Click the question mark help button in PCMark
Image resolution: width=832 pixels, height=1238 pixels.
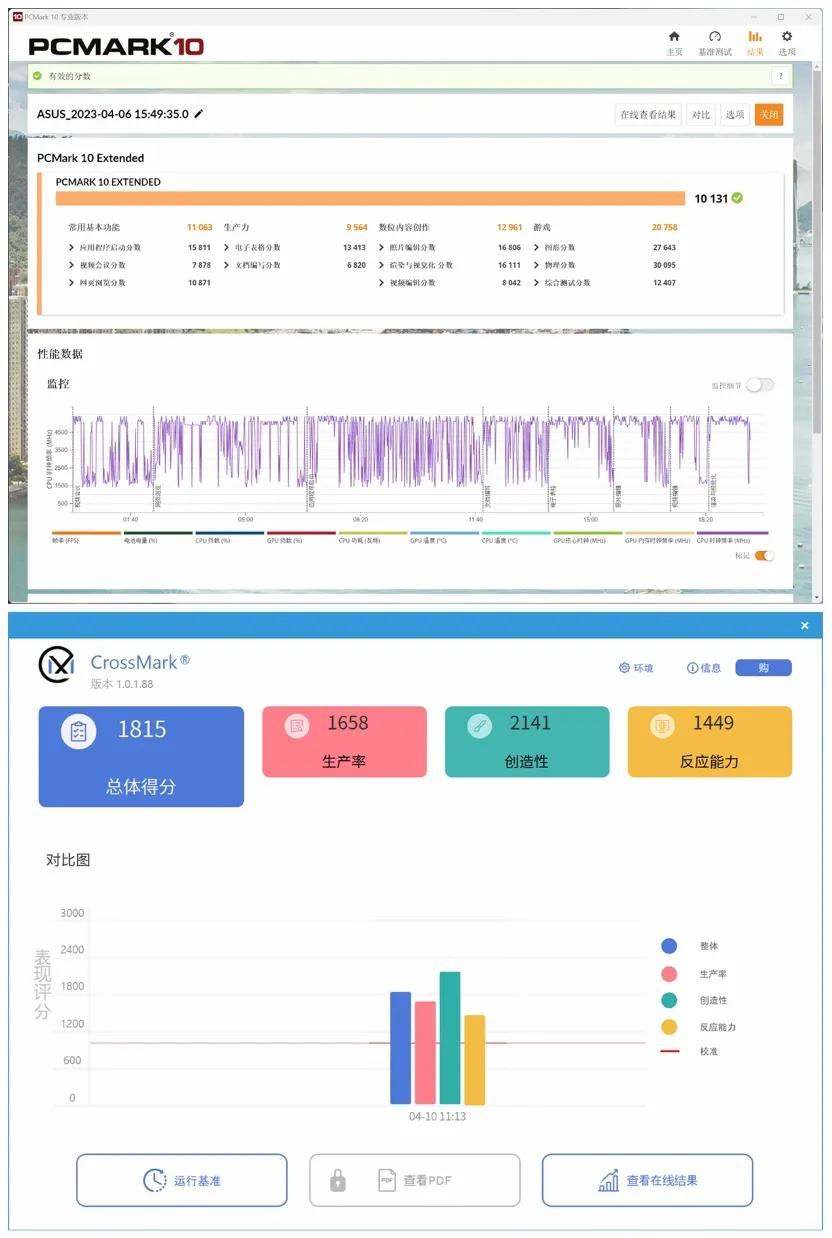(780, 76)
